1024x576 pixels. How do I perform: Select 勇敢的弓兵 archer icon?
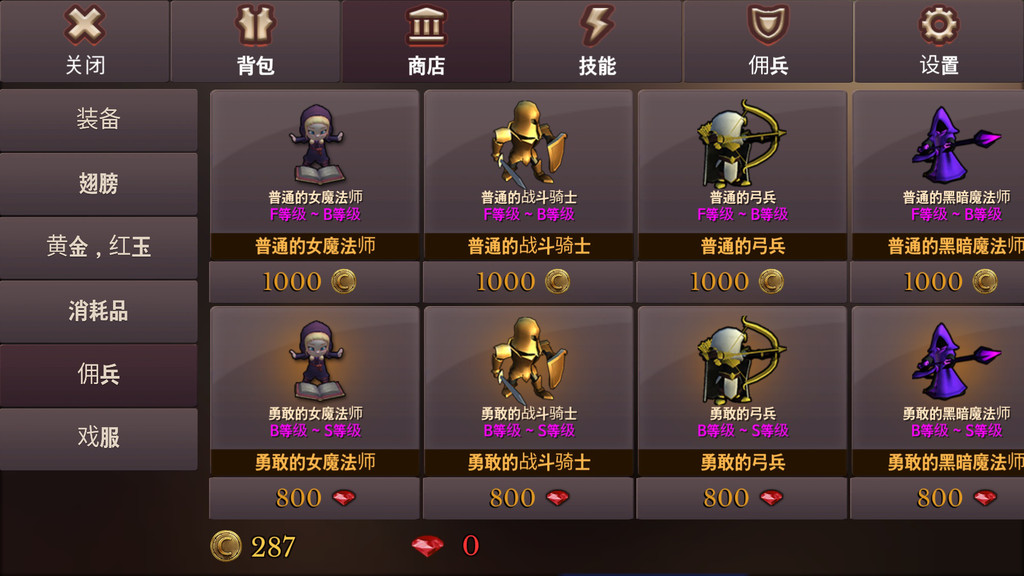pos(742,360)
